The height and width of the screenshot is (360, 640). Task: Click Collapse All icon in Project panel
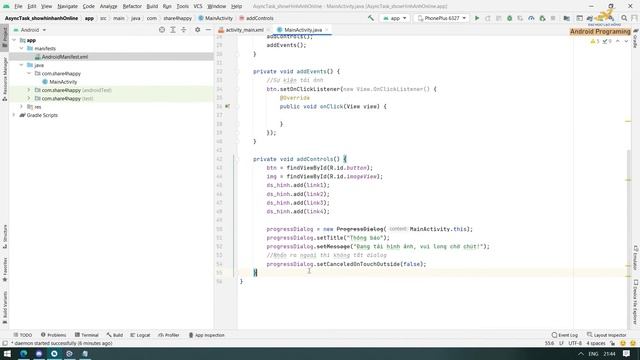click(x=184, y=30)
